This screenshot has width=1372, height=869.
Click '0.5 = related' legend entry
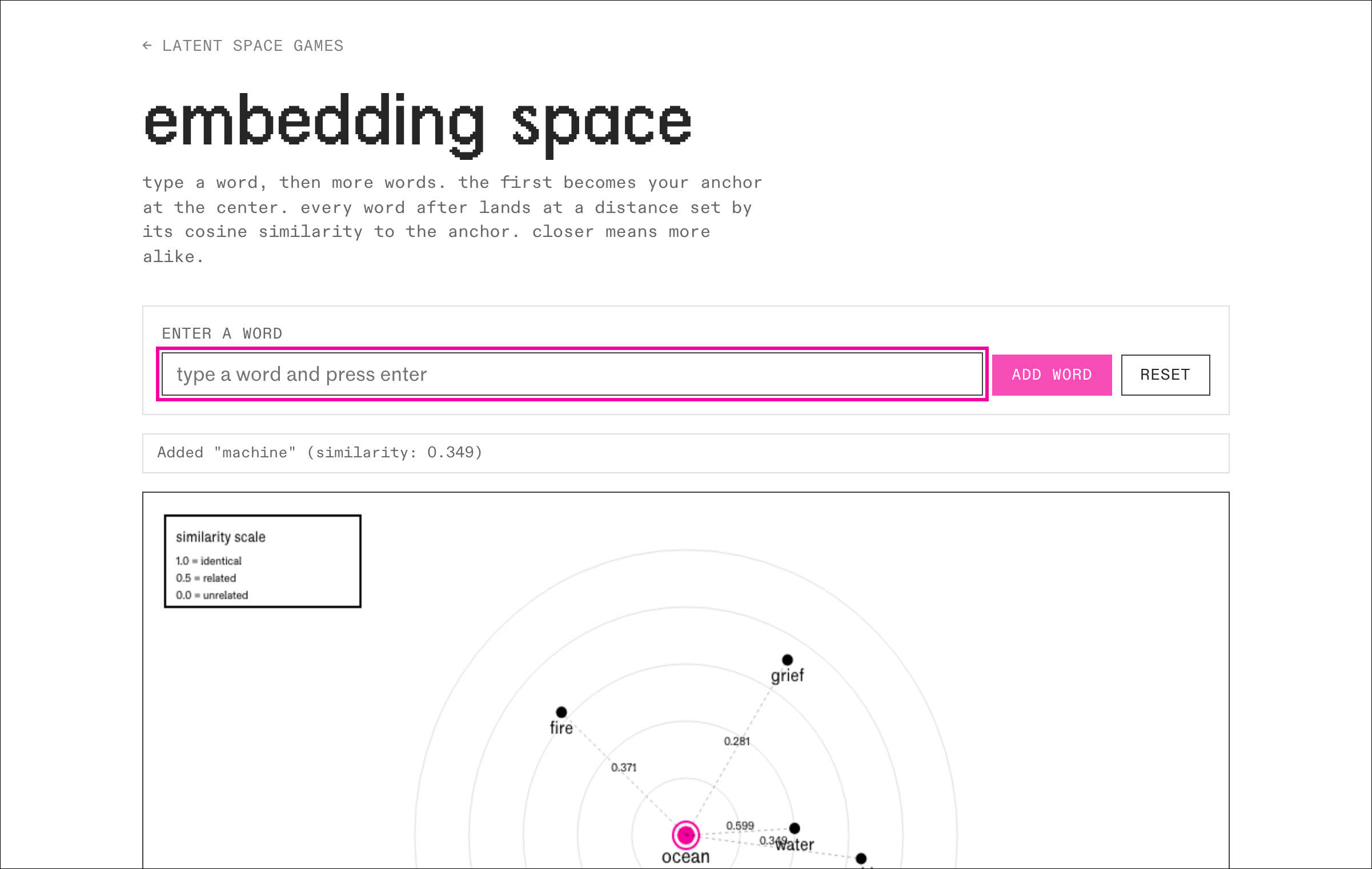point(206,578)
